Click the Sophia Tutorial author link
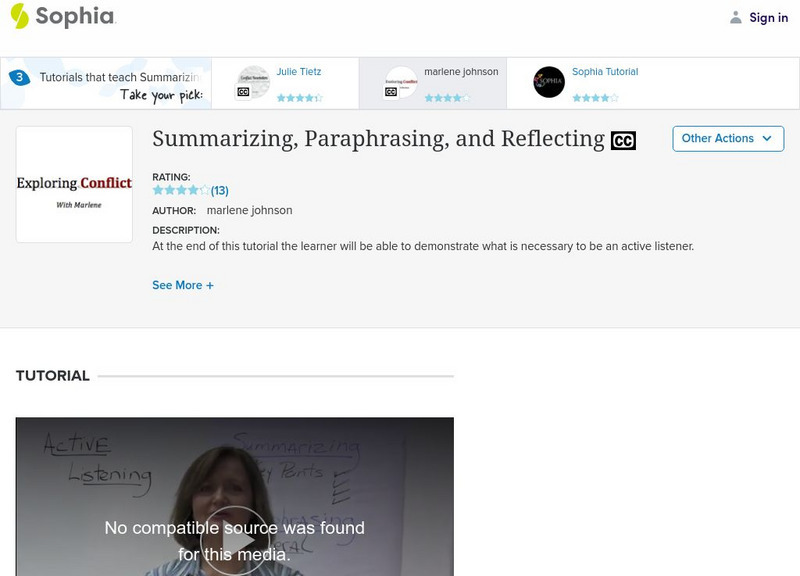 pyautogui.click(x=605, y=72)
